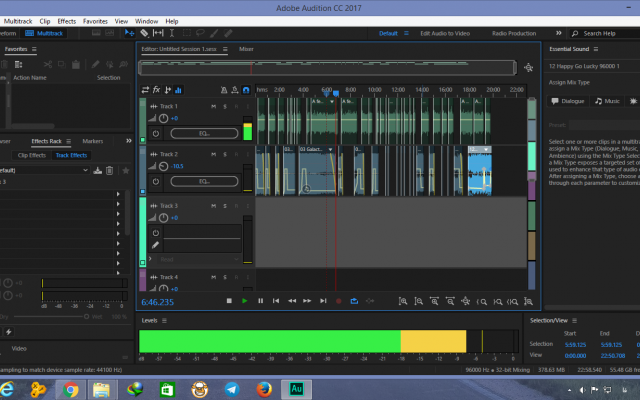
Task: Open the Editor panel menu icon
Action: (225, 49)
